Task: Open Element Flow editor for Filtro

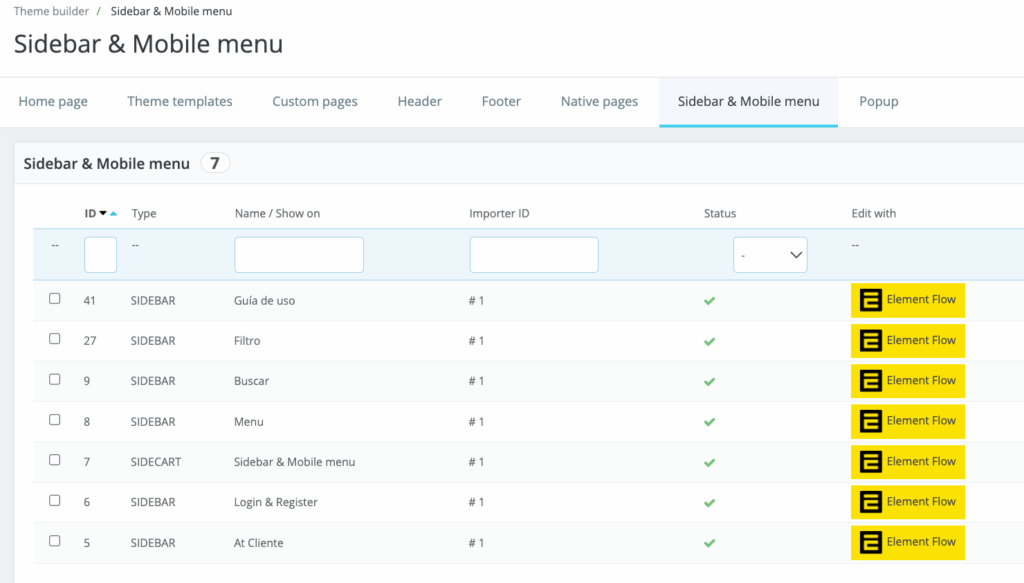Action: click(908, 341)
